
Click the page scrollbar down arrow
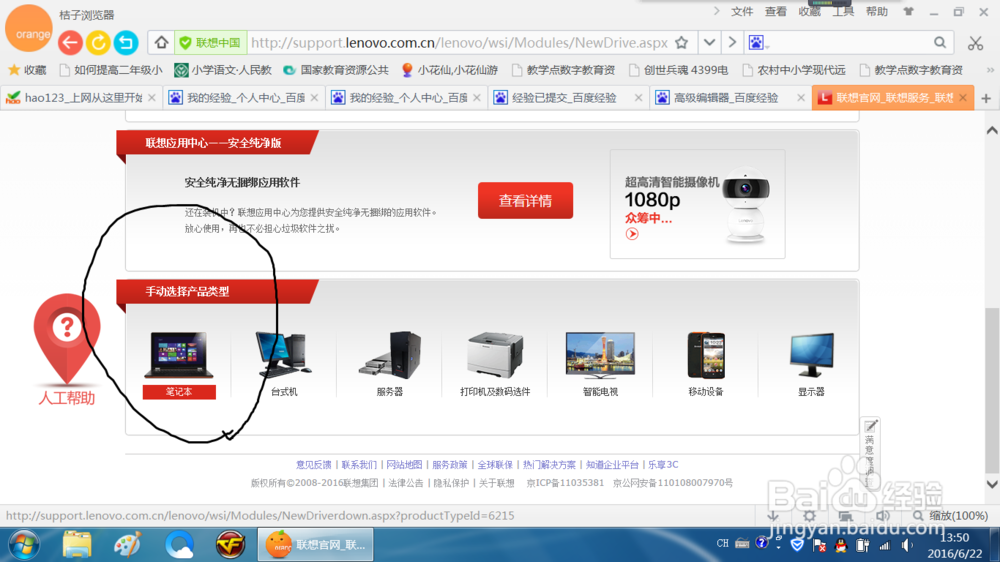point(992,484)
